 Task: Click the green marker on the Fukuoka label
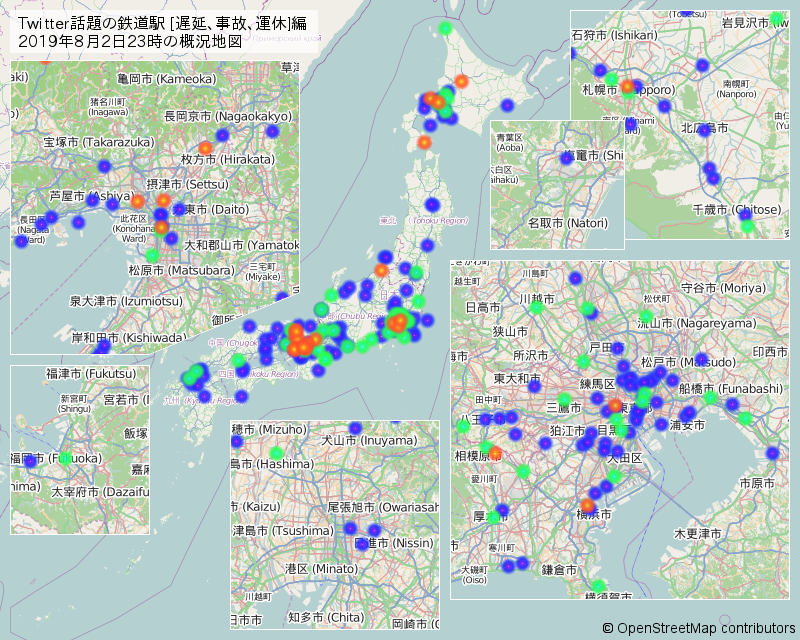coord(65,457)
